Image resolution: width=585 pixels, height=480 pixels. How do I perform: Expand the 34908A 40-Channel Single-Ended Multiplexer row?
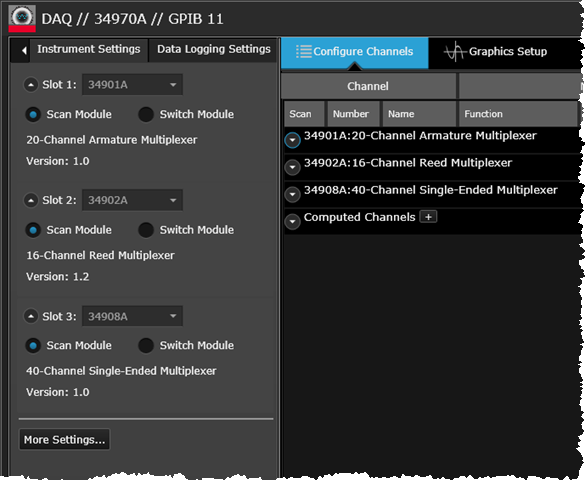[x=292, y=194]
